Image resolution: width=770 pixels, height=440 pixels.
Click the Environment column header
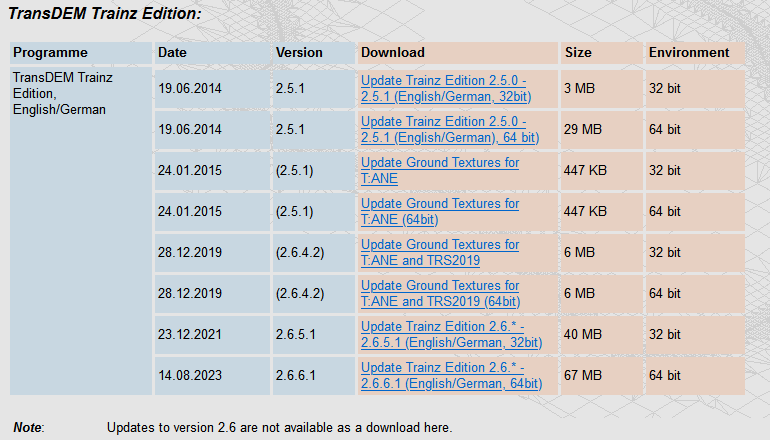pyautogui.click(x=695, y=53)
